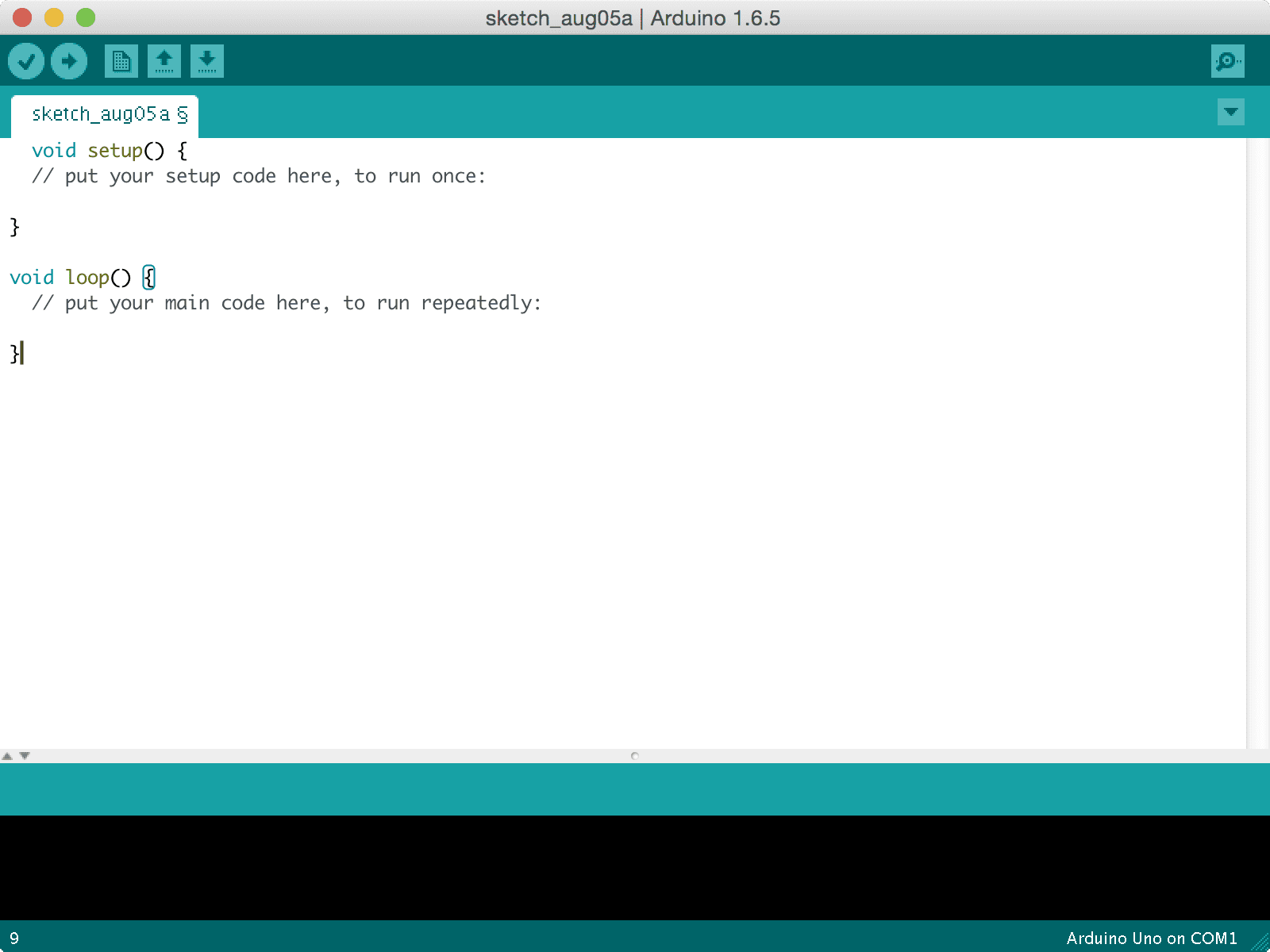Click the Upload arrow icon
The image size is (1270, 952).
pyautogui.click(x=68, y=60)
